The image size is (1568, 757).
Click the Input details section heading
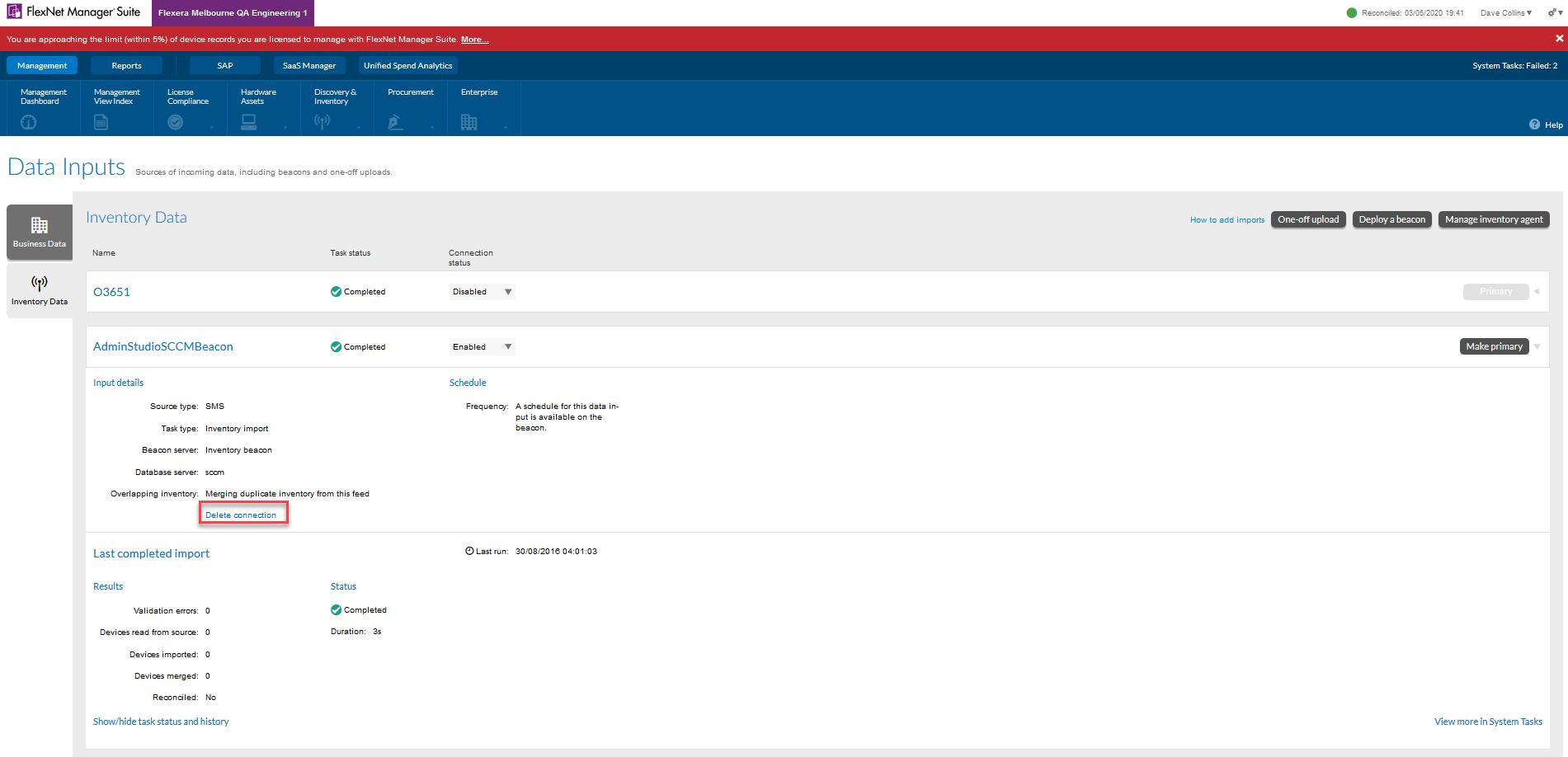[118, 383]
